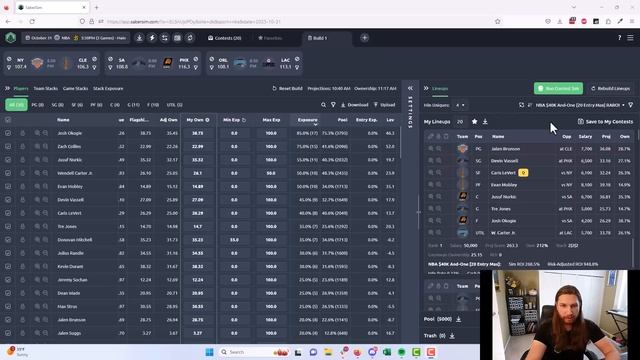Switch to Game Stacks tab
The width and height of the screenshot is (640, 360).
[75, 88]
